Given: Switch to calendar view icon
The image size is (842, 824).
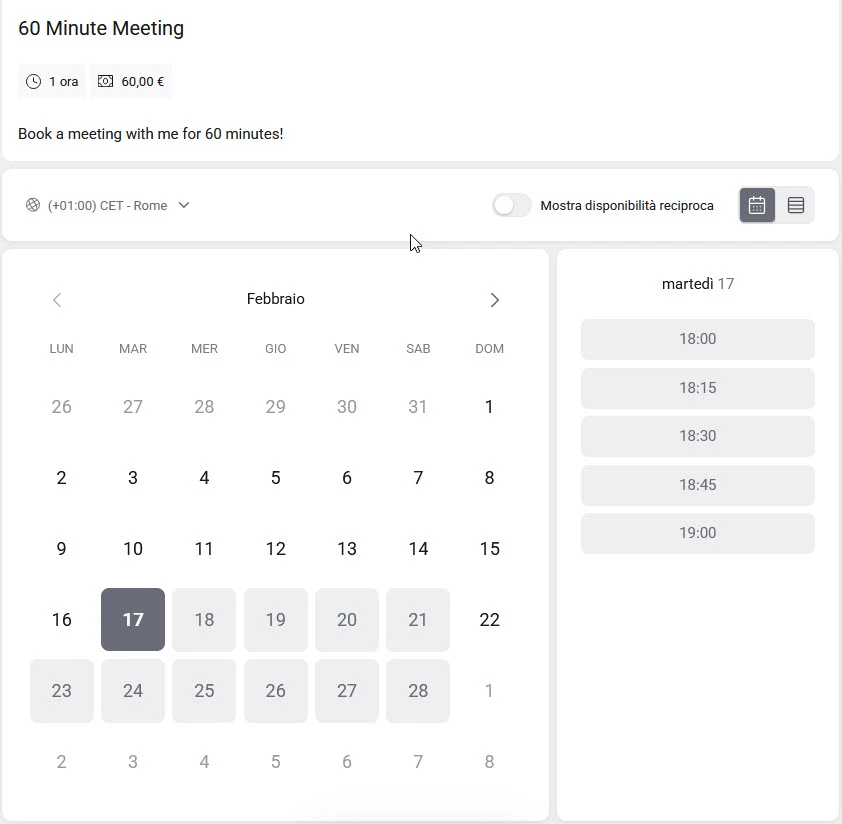Looking at the screenshot, I should (x=757, y=205).
